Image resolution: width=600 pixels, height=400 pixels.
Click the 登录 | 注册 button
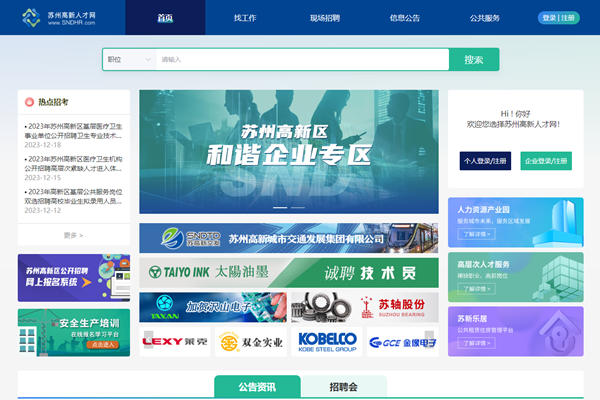coord(558,18)
